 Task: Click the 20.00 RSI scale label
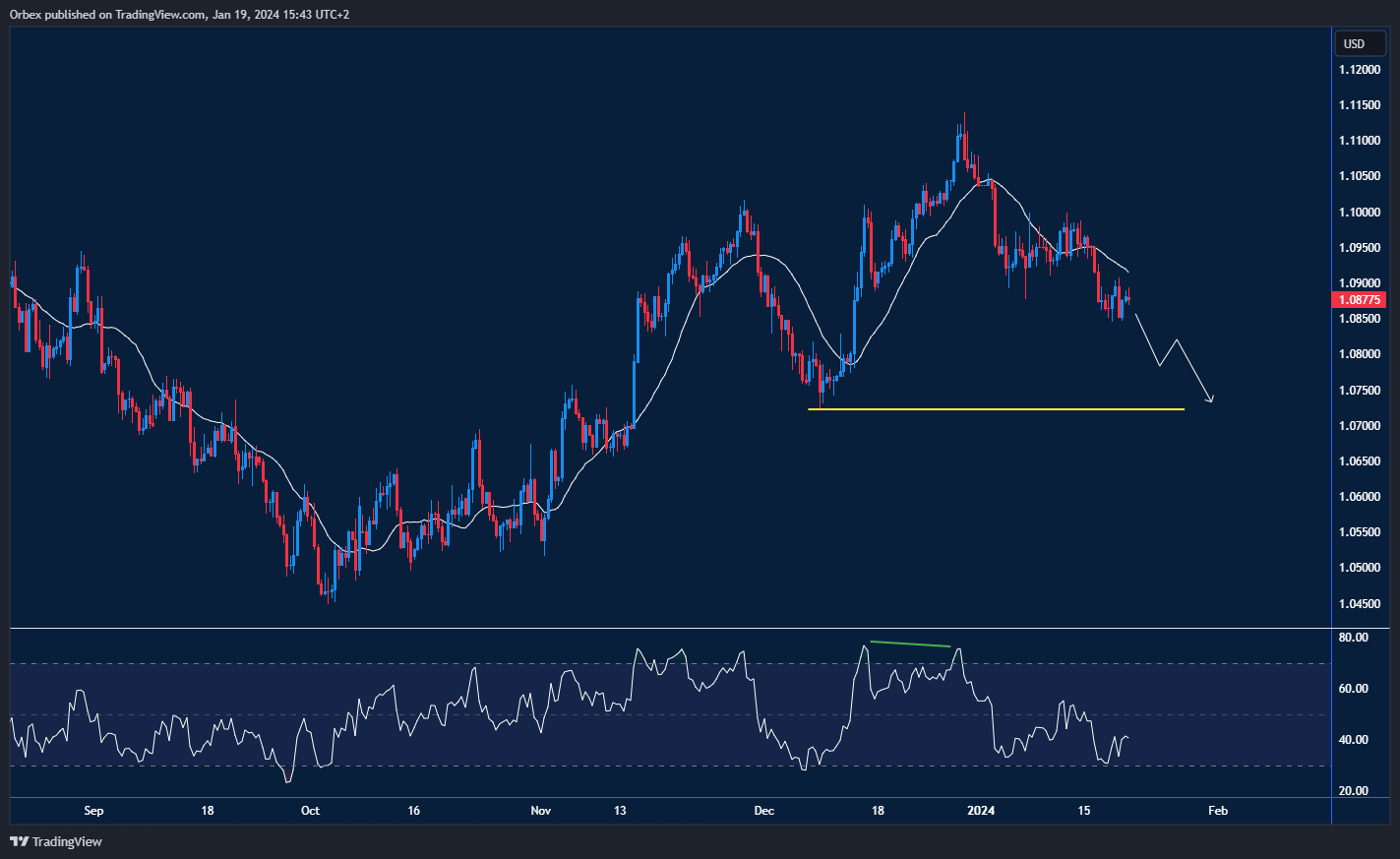[1353, 791]
